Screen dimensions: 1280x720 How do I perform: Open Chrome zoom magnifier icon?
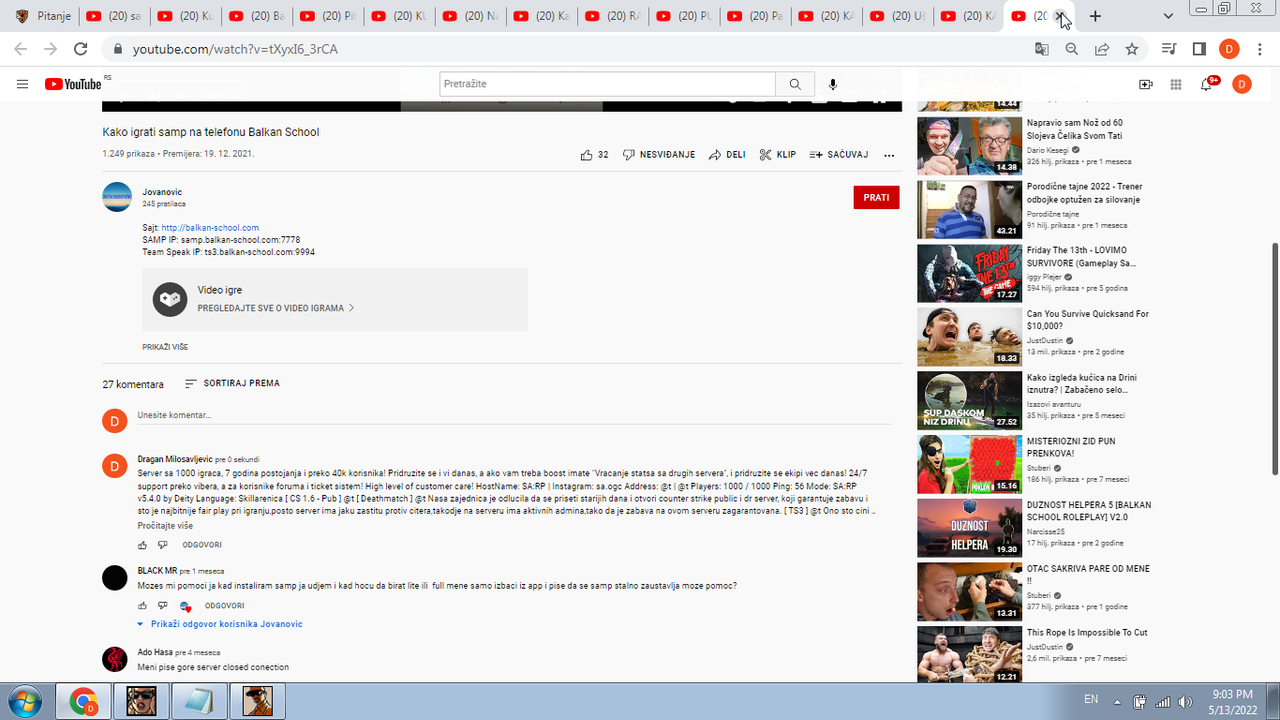pos(1071,49)
